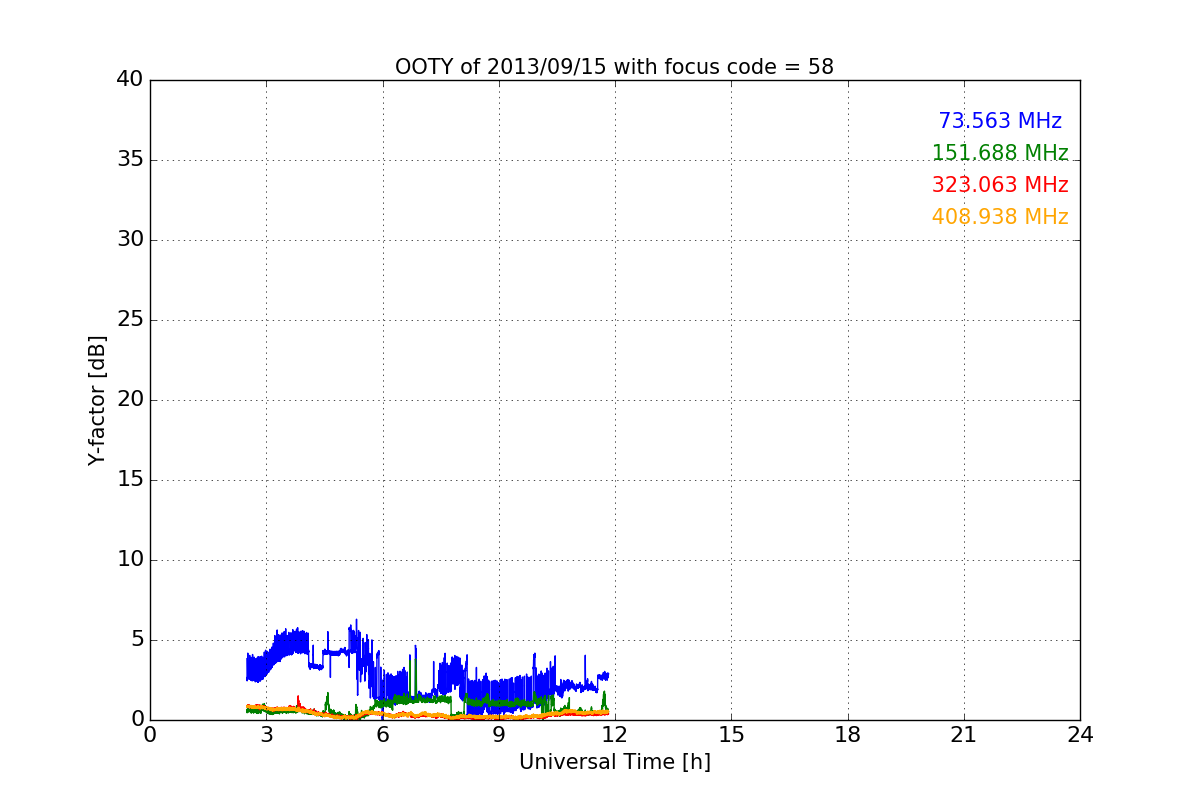Image resolution: width=1200 pixels, height=800 pixels.
Task: Click the y-axis tick label 10
Action: 130,560
